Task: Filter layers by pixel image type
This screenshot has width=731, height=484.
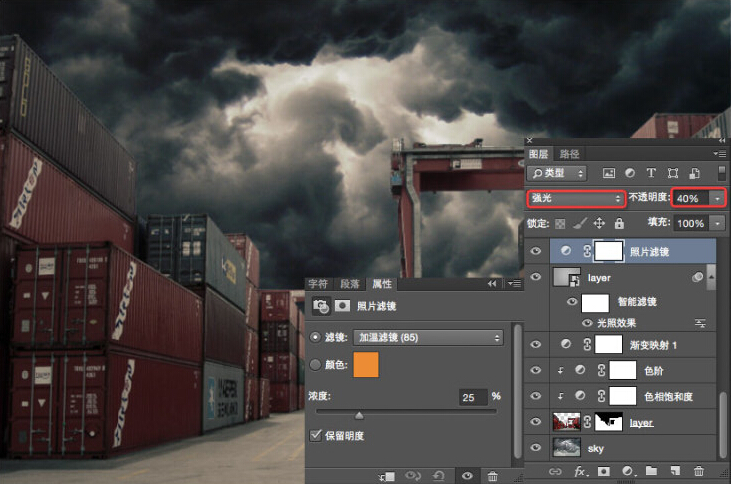Action: 608,173
